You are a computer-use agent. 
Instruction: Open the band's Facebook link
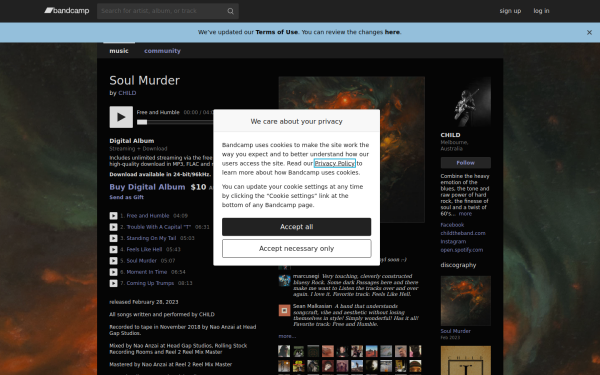[452, 225]
